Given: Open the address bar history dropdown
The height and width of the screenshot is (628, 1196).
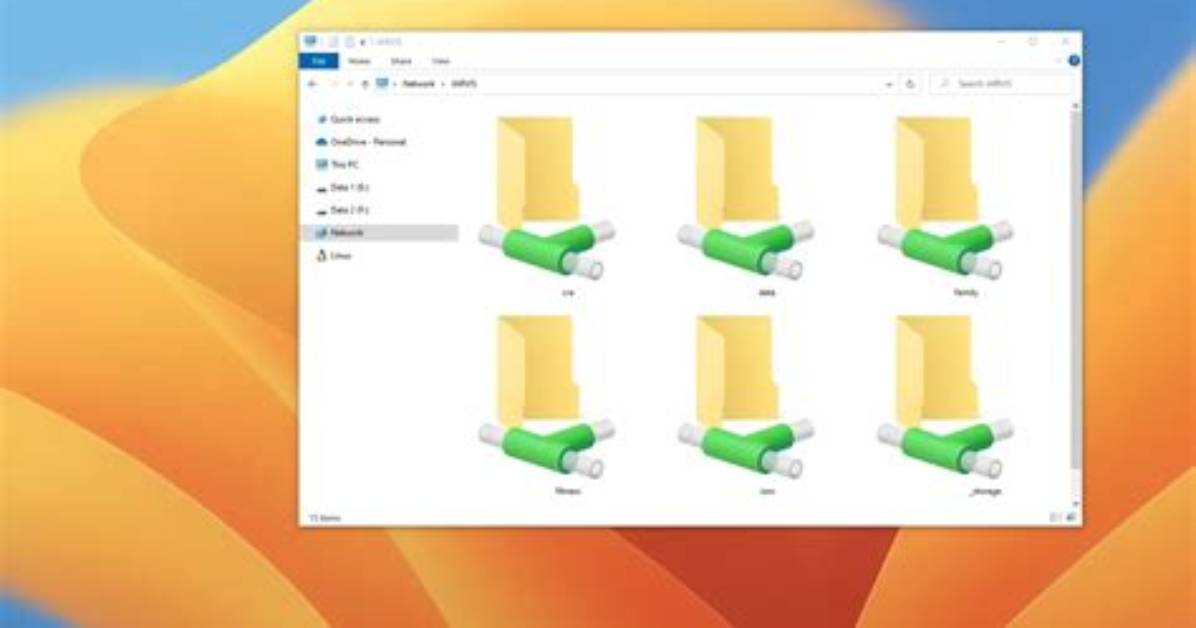Looking at the screenshot, I should [889, 85].
